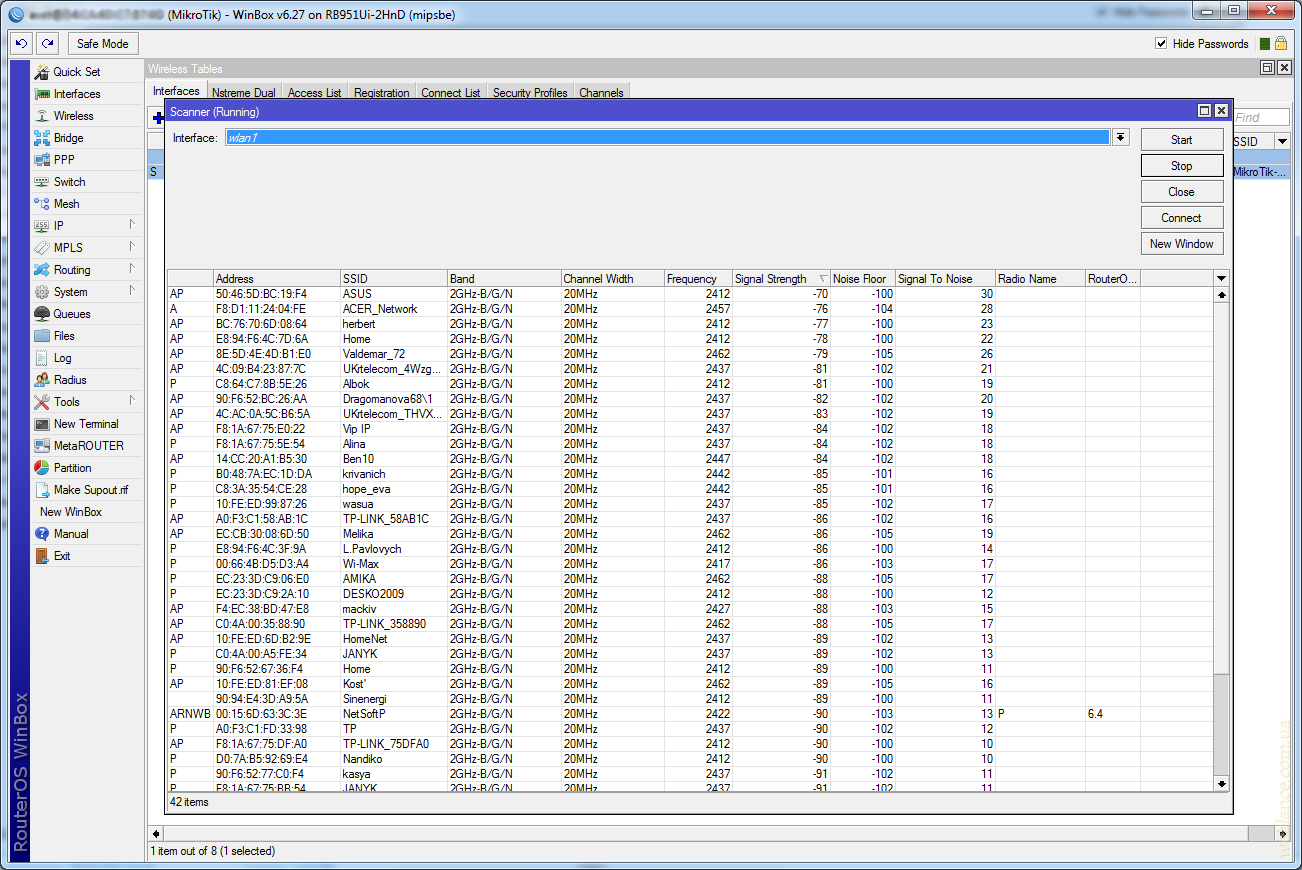The height and width of the screenshot is (870, 1302).
Task: Expand the Tools submenu arrow
Action: click(x=132, y=400)
